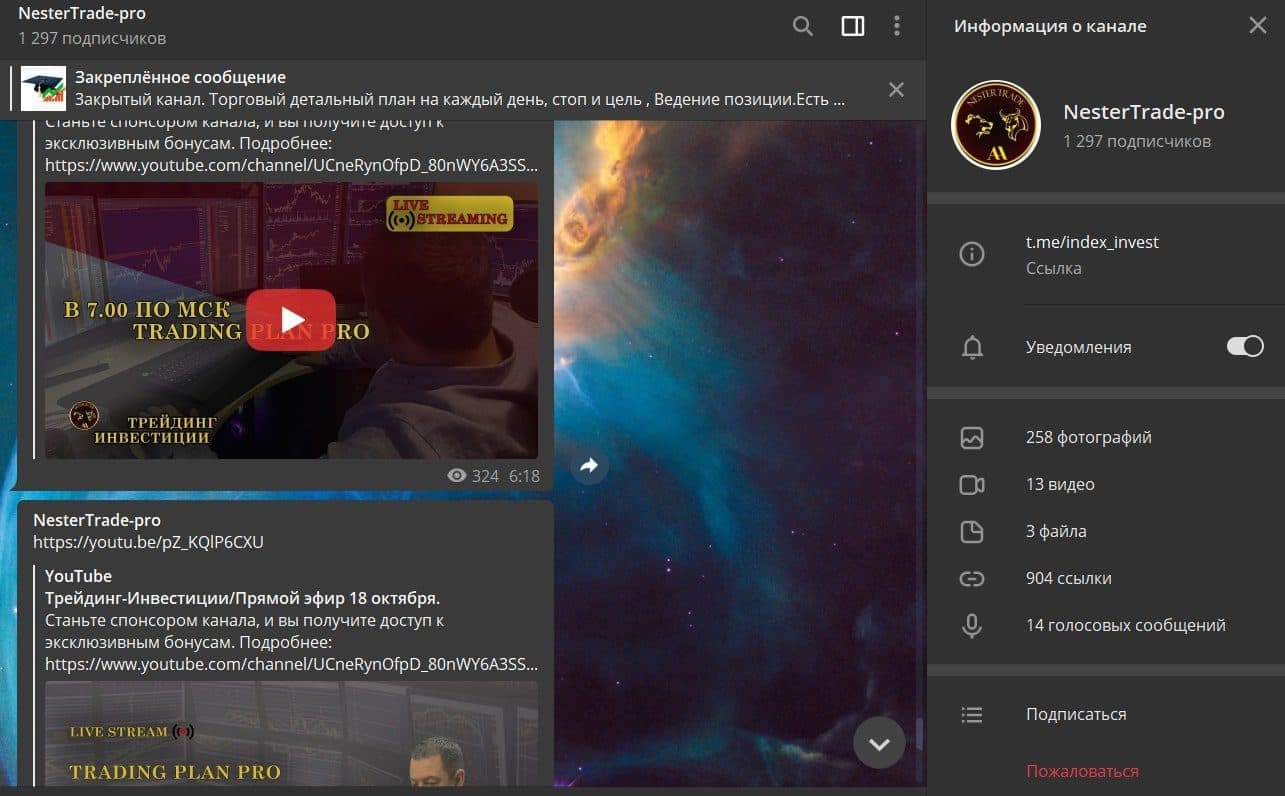Jump to latest messages with down arrow

click(x=879, y=743)
